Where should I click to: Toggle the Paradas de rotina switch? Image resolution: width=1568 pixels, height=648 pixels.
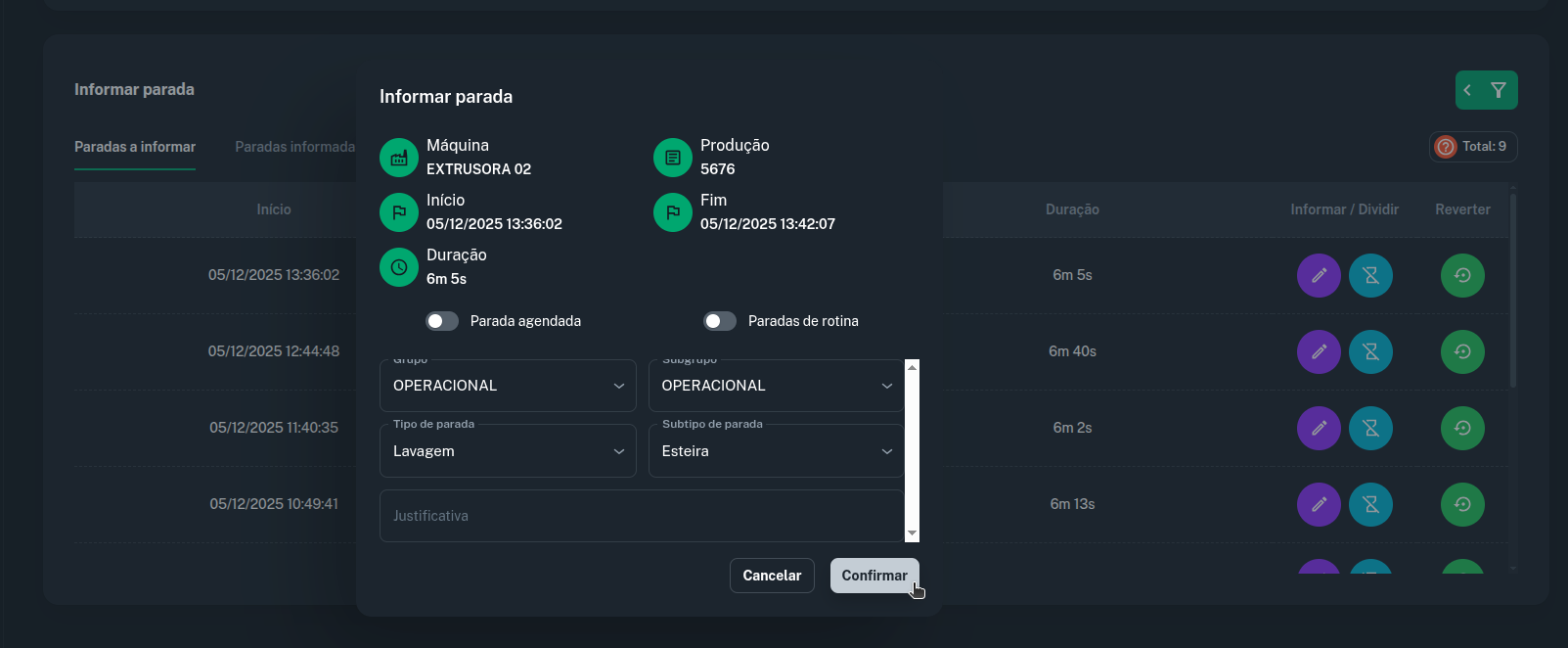pyautogui.click(x=720, y=321)
